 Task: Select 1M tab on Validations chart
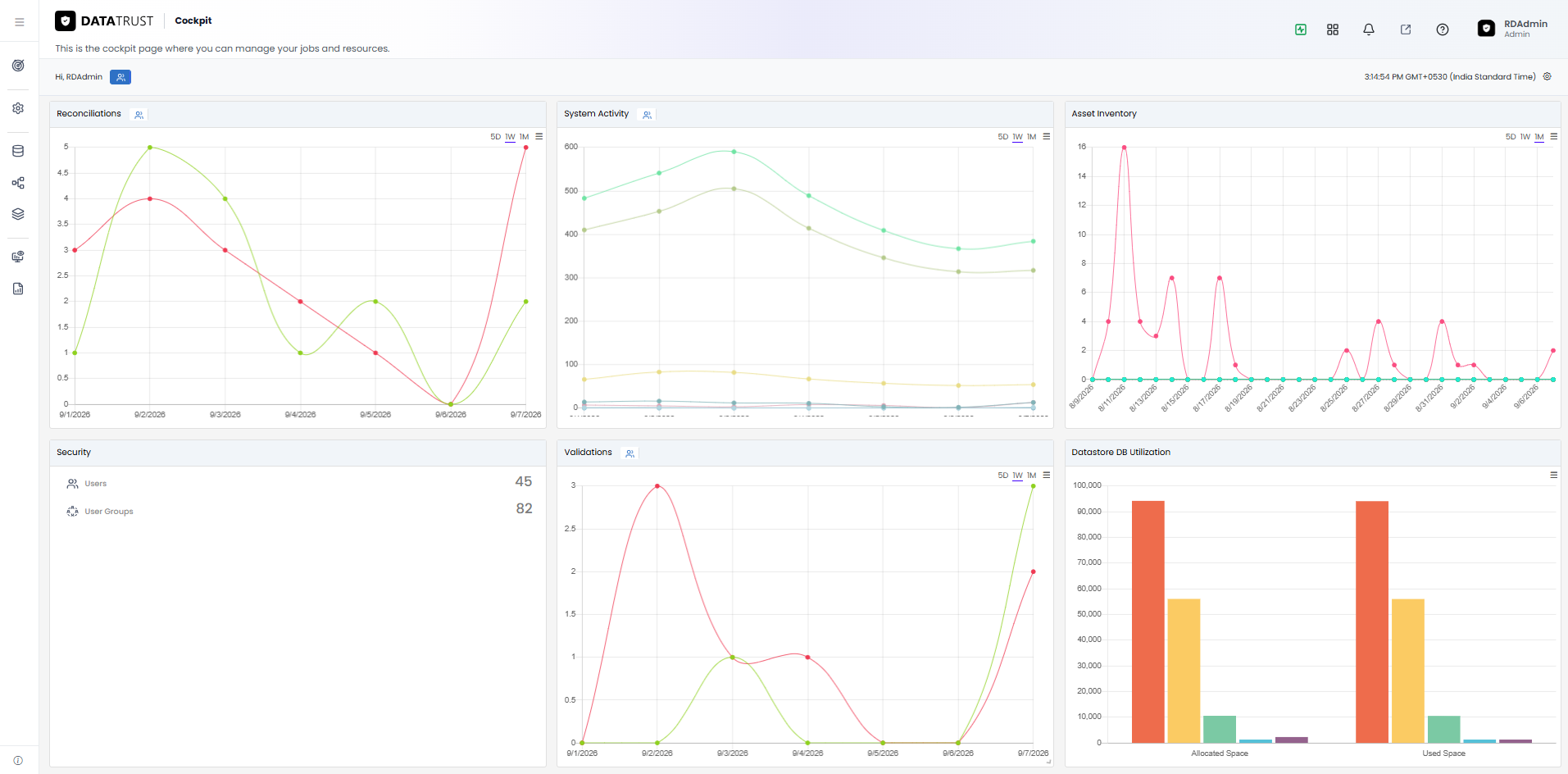pos(1032,476)
